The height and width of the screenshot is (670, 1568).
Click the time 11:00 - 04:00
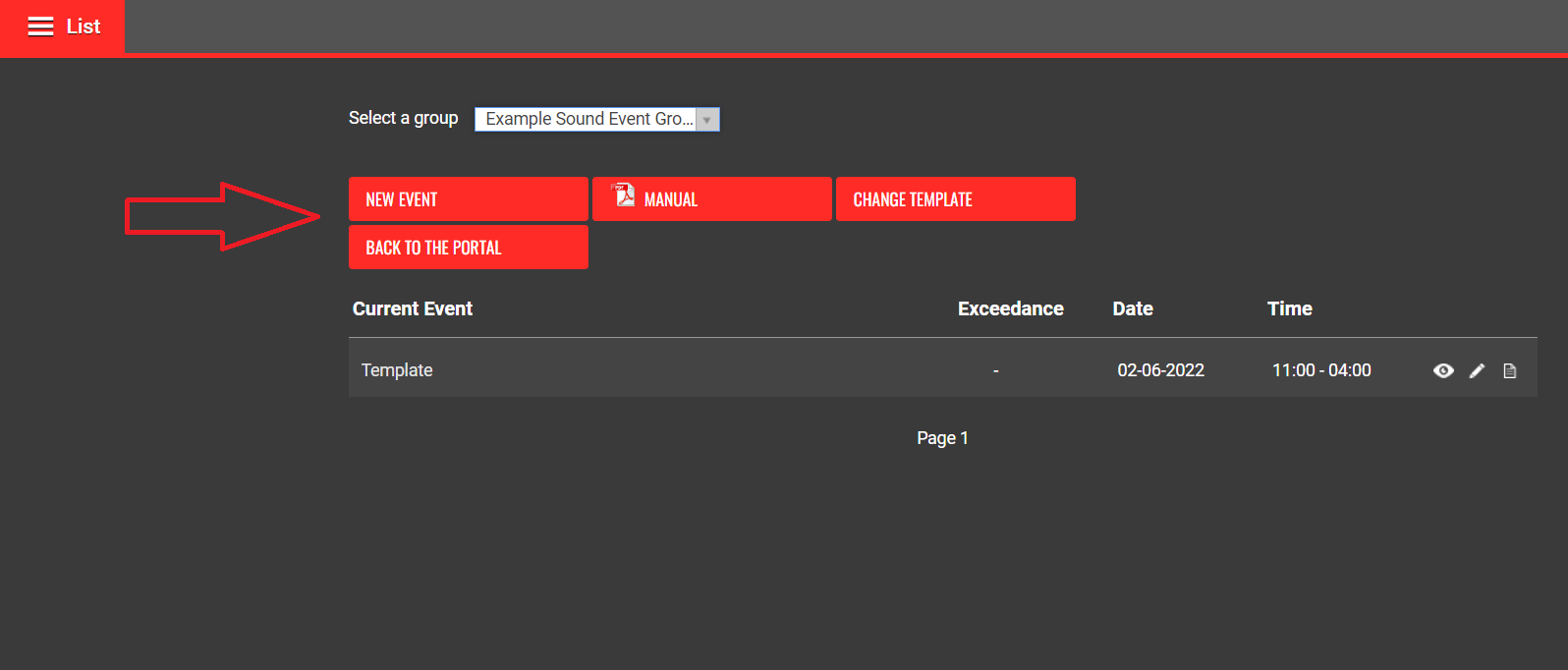click(x=1321, y=370)
